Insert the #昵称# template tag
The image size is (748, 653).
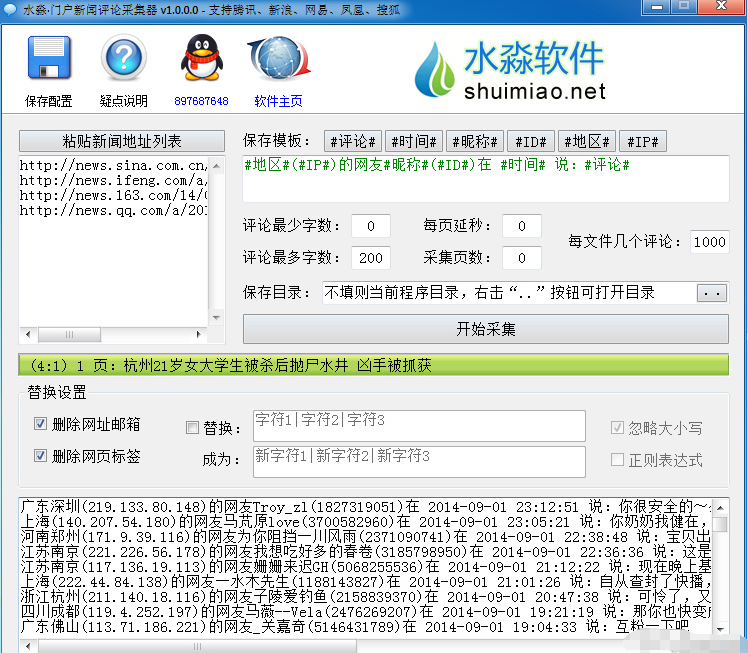[473, 142]
